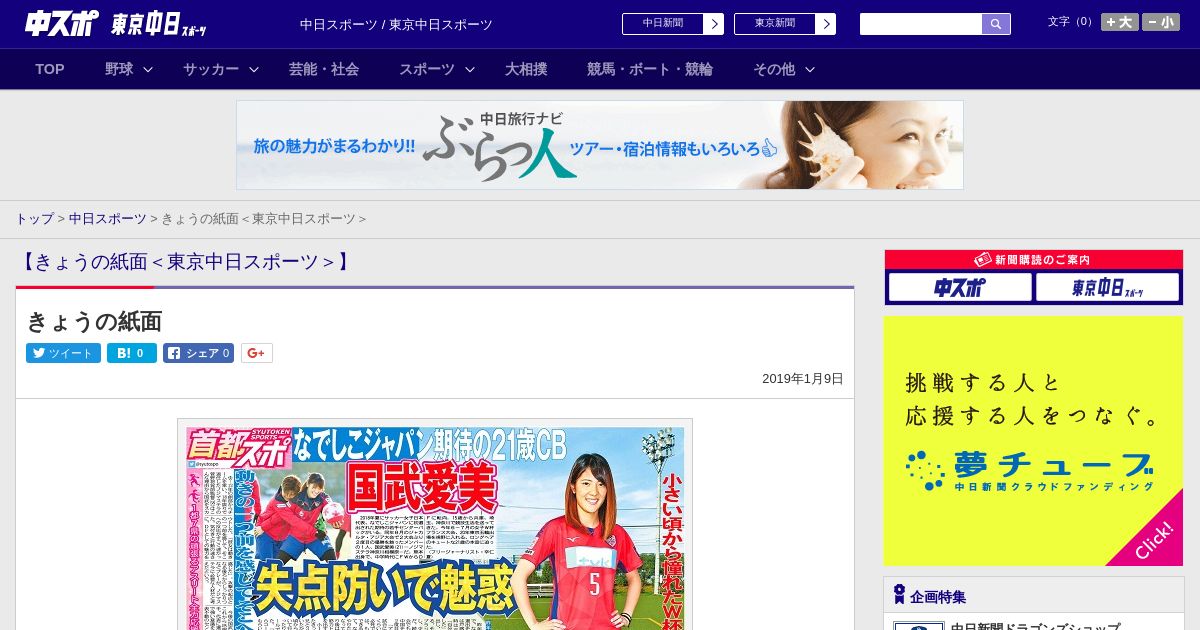The width and height of the screenshot is (1200, 630).
Task: Open the その他 menu
Action: 774,69
